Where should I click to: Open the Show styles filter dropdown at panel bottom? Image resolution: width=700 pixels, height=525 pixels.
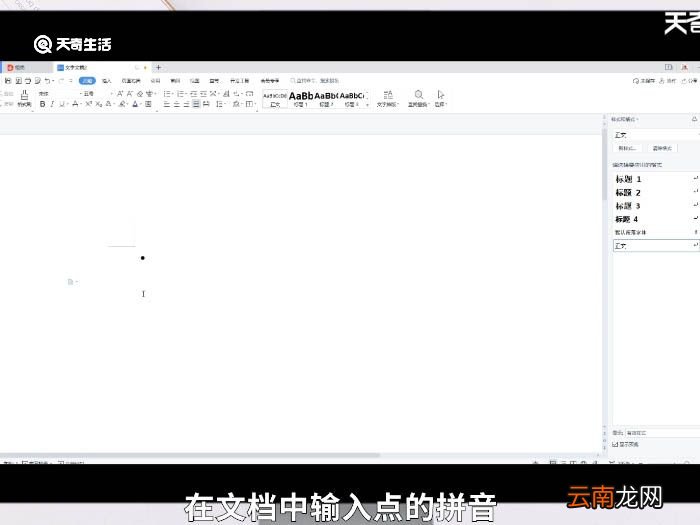[x=662, y=433]
